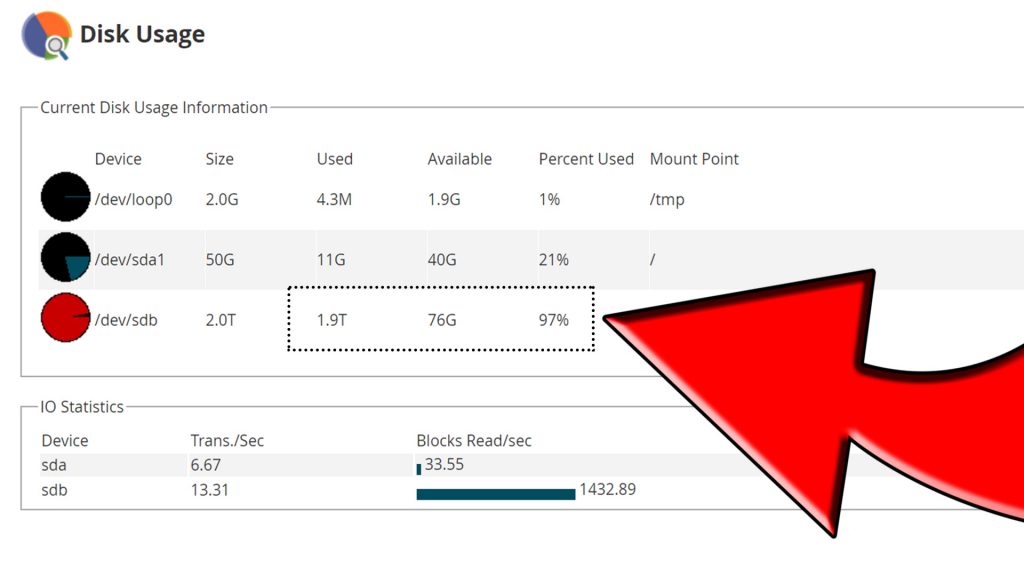Screen dimensions: 1024x576
Task: Click the /dev/sdb device name
Action: click(125, 320)
